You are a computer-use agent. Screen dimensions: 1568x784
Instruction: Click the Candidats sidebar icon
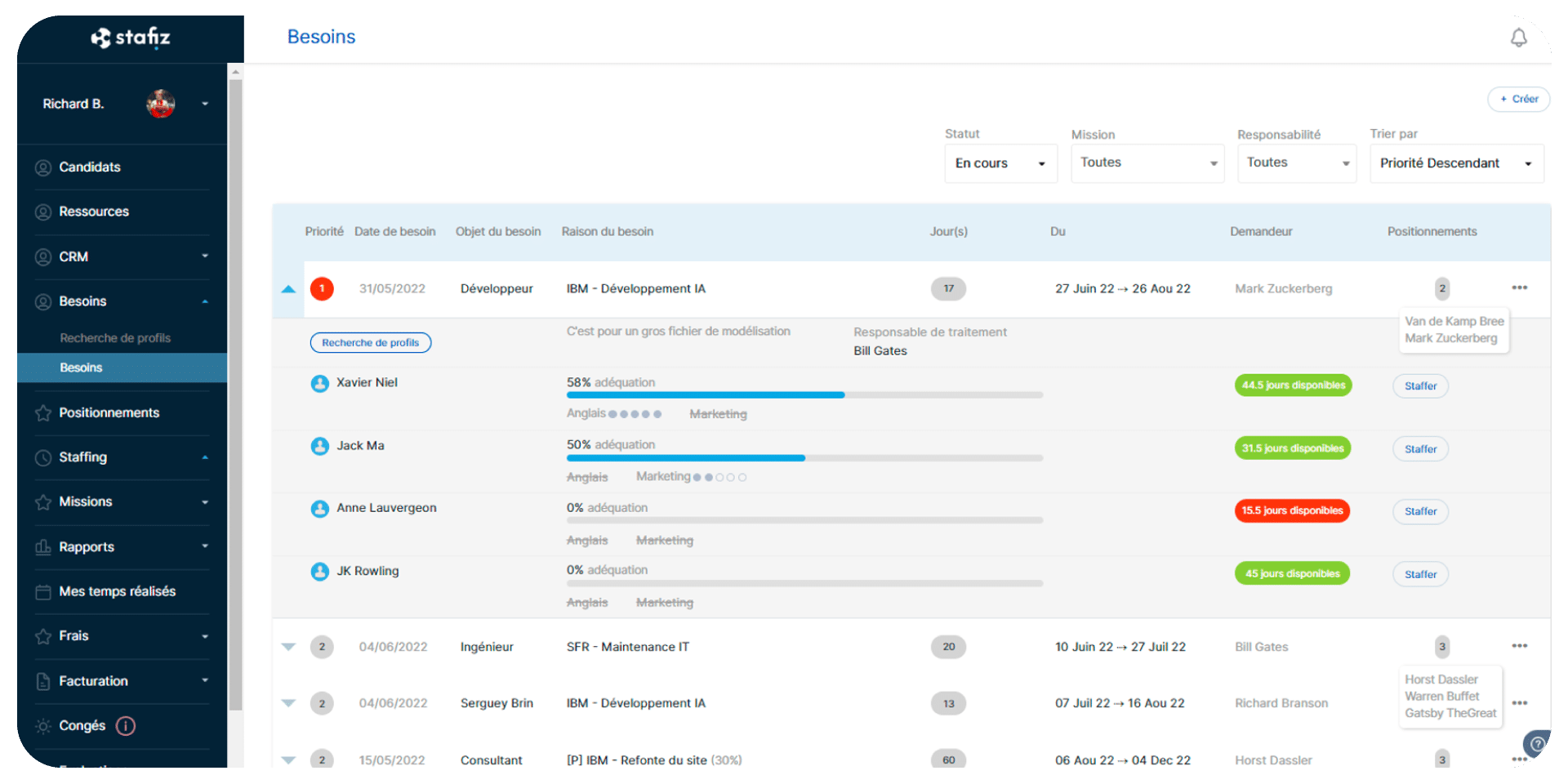[43, 167]
